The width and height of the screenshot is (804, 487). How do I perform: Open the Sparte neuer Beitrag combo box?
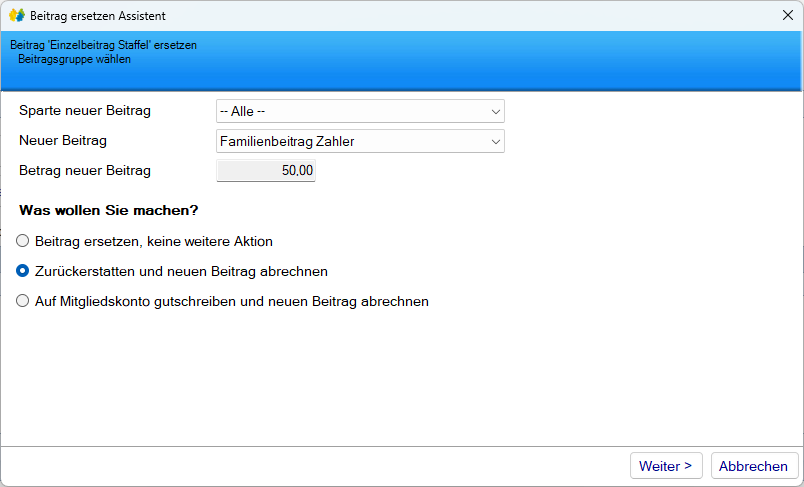(x=360, y=111)
